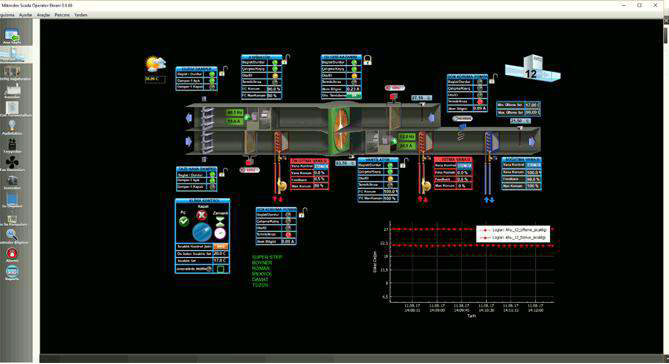Click the SUPER STEP green text link
Image resolution: width=669 pixels, height=364 pixels.
tap(267, 257)
